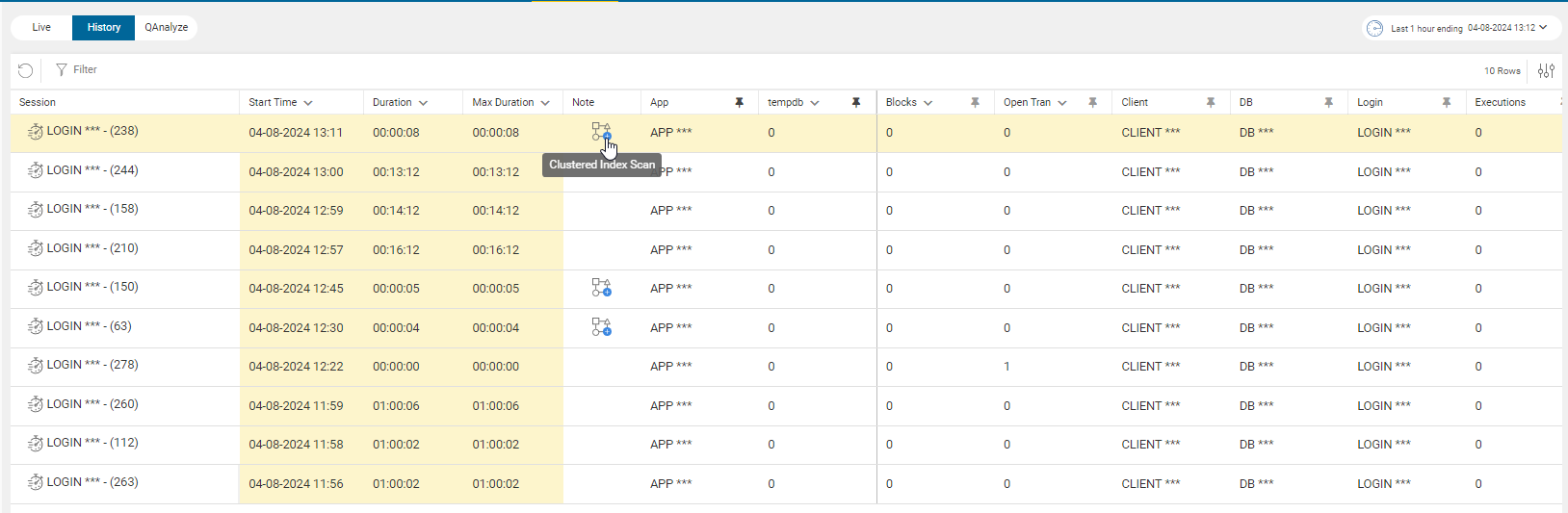Click the Executions column header
1568x513 pixels.
1500,102
